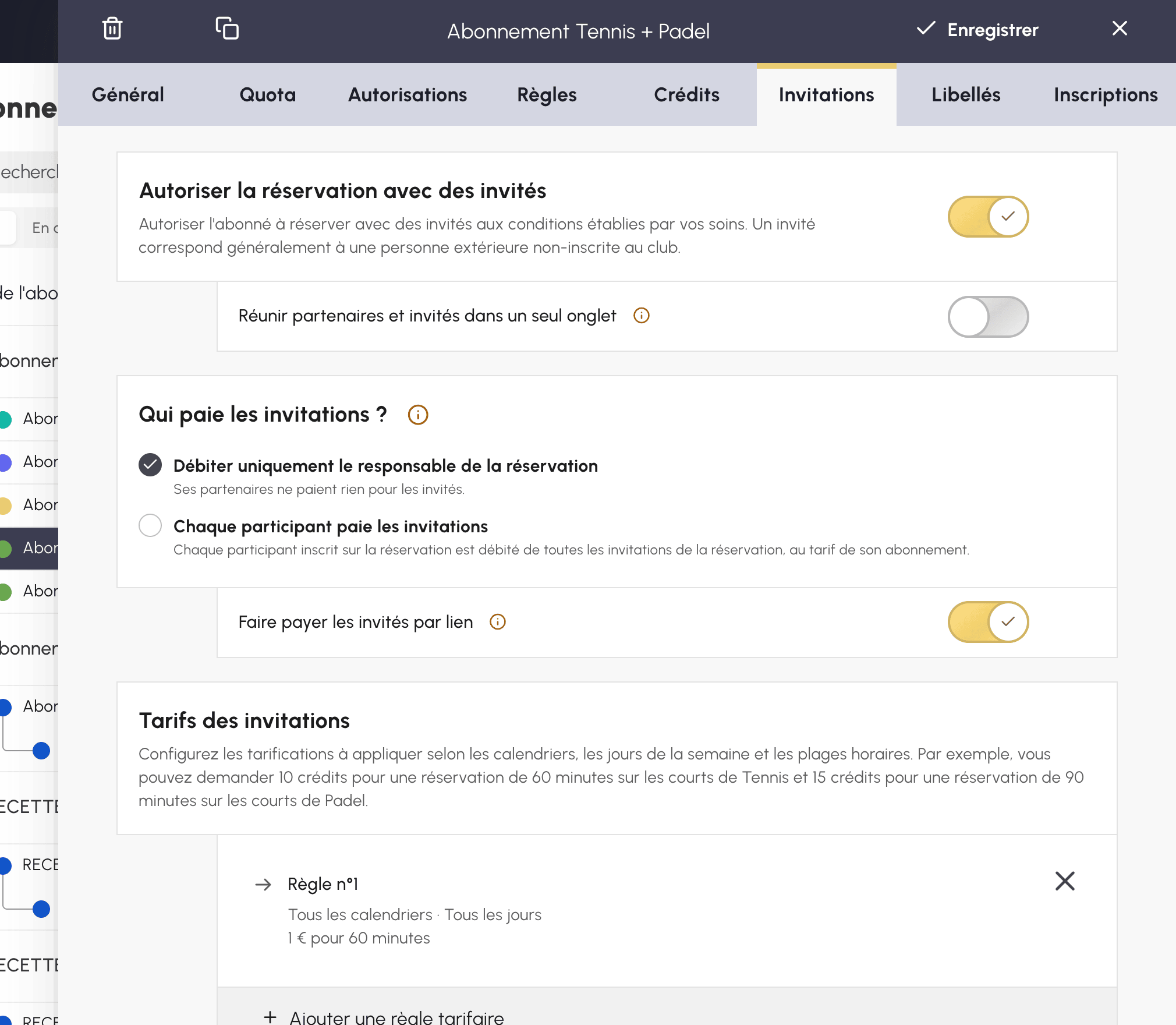Click the purple dot subscription in sidebar

(x=5, y=462)
